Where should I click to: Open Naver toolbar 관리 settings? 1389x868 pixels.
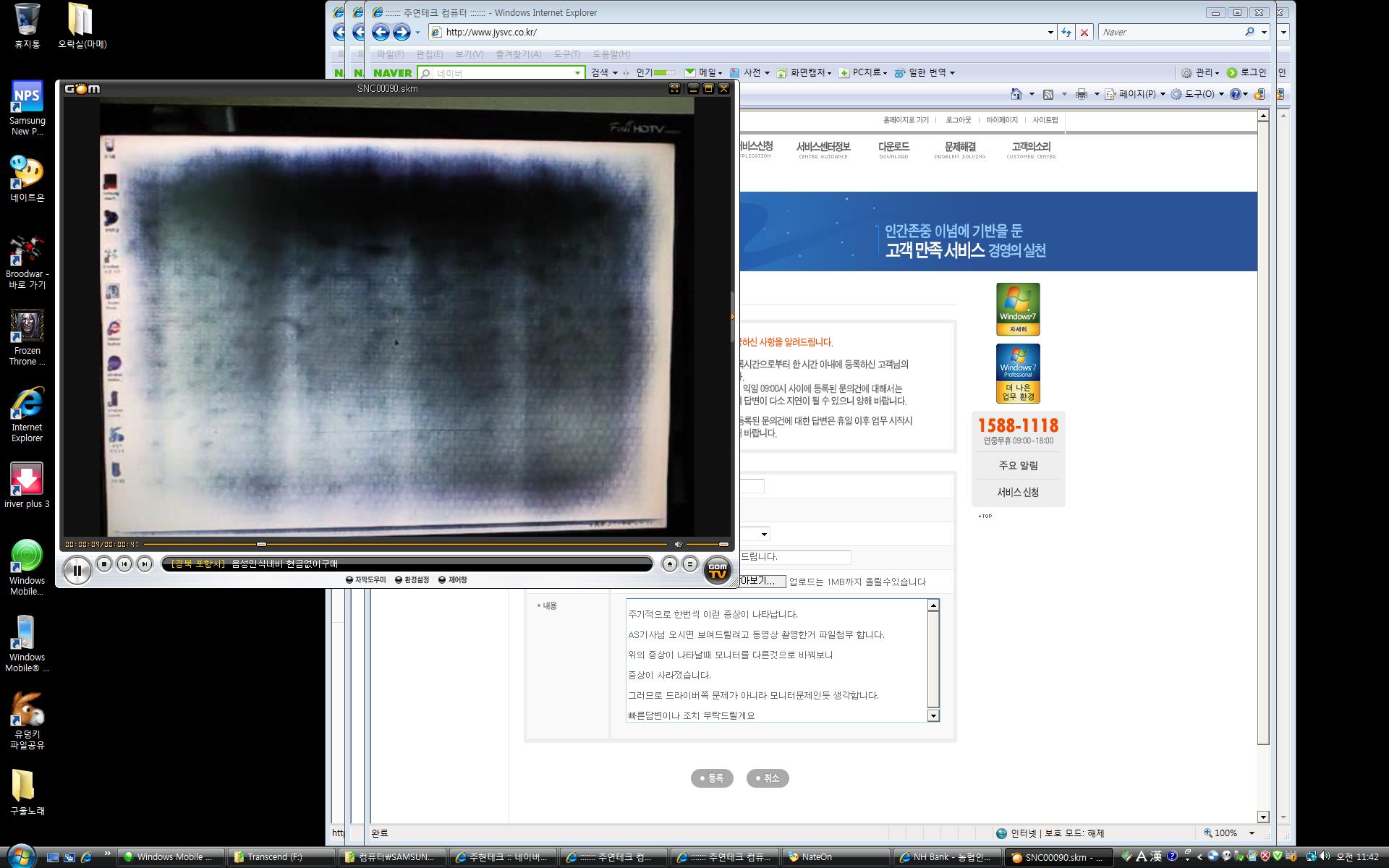1200,72
